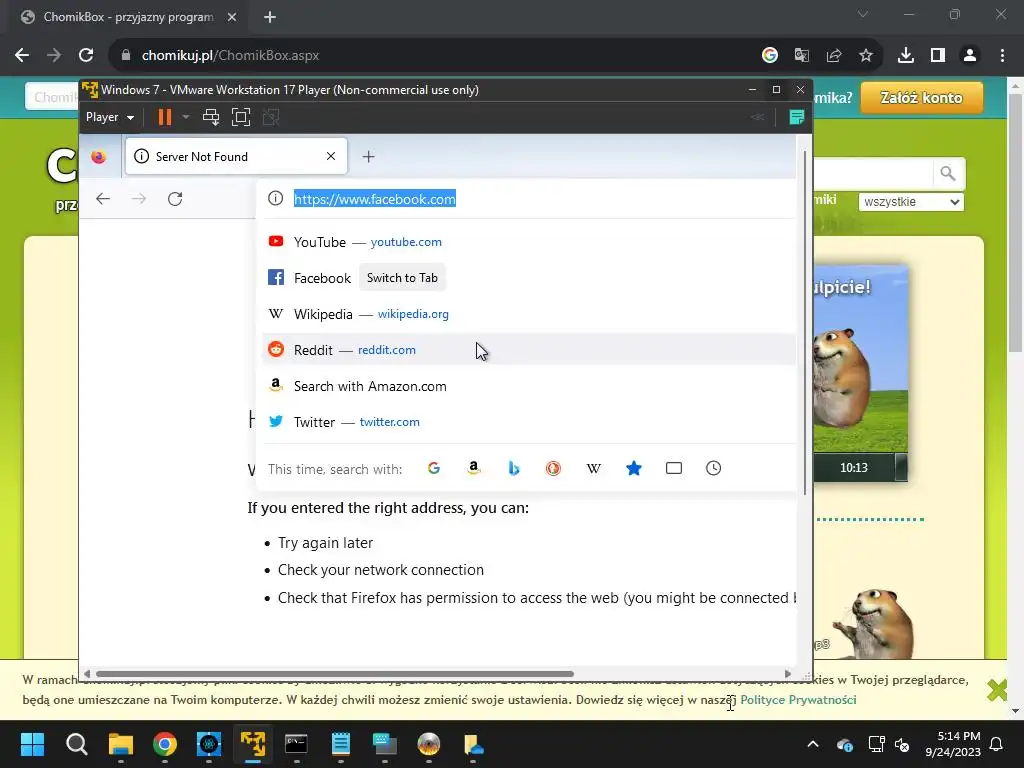Choose Reddit suggestion in Firefox dropdown
The height and width of the screenshot is (768, 1024).
coord(529,350)
